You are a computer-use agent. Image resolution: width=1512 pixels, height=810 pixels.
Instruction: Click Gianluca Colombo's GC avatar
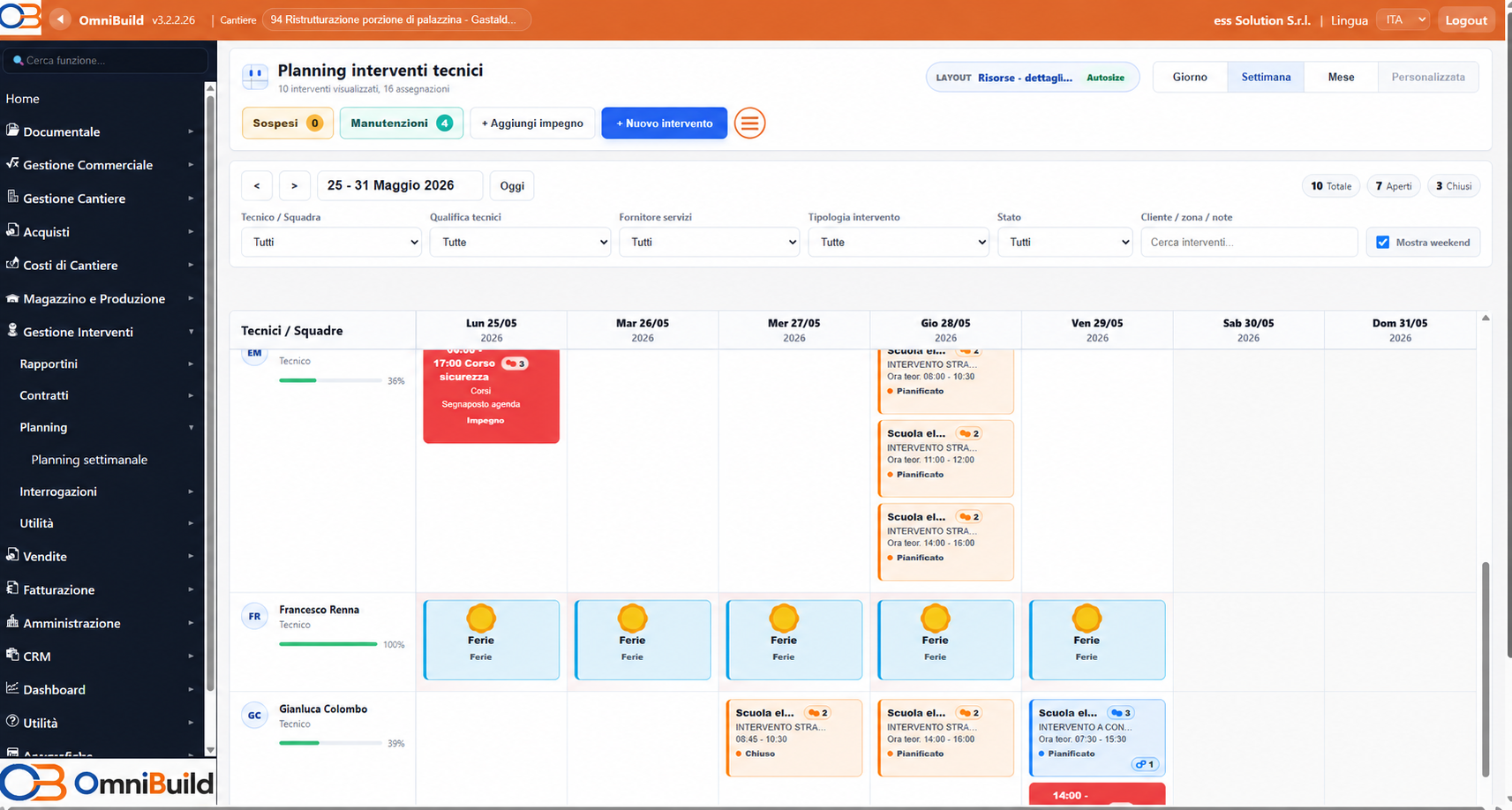[x=254, y=716]
